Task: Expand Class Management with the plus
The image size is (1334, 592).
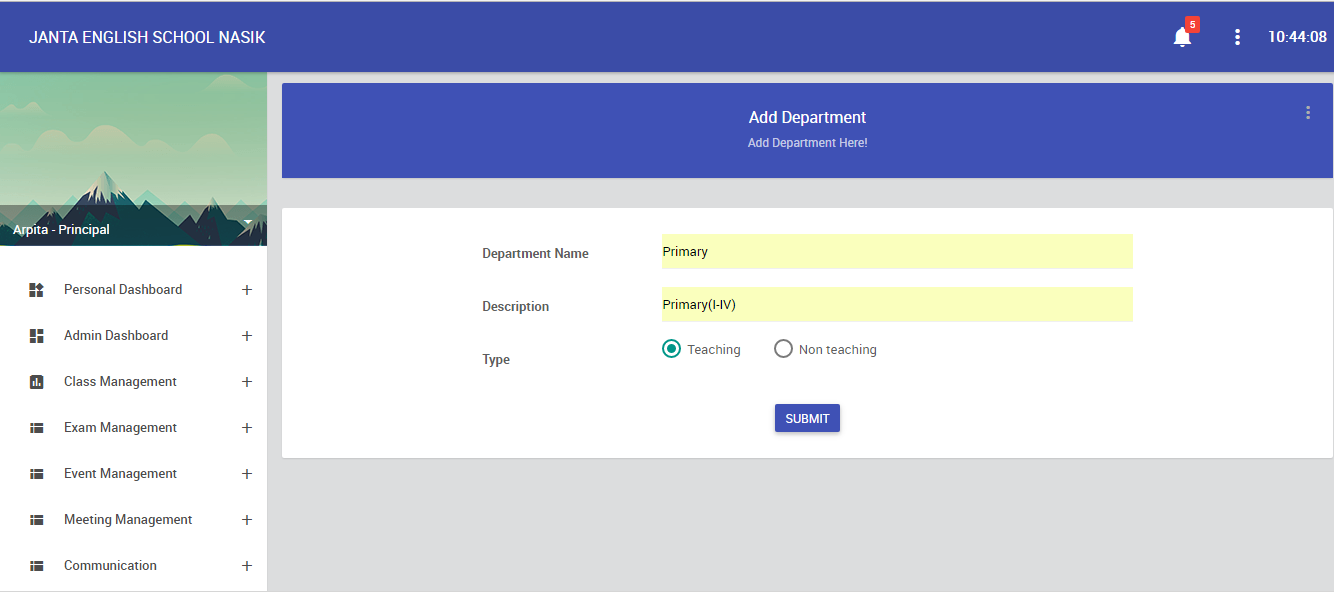Action: tap(247, 382)
